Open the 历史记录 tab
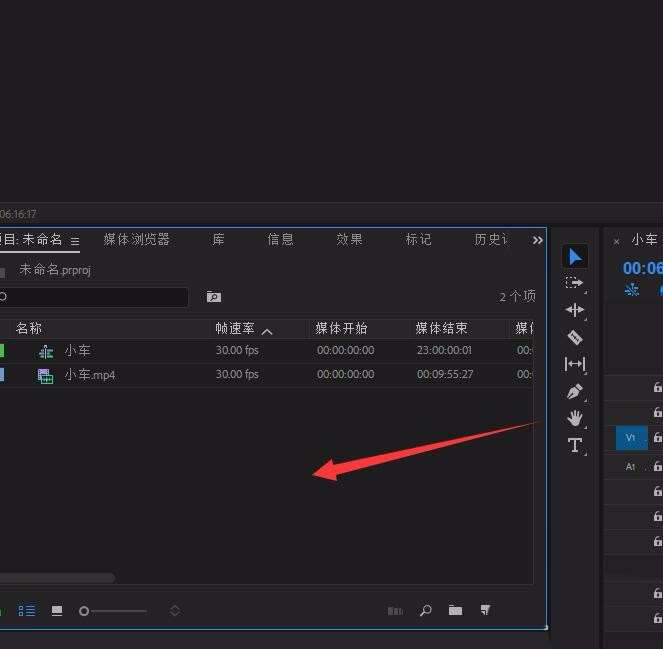This screenshot has height=649, width=663. 490,240
